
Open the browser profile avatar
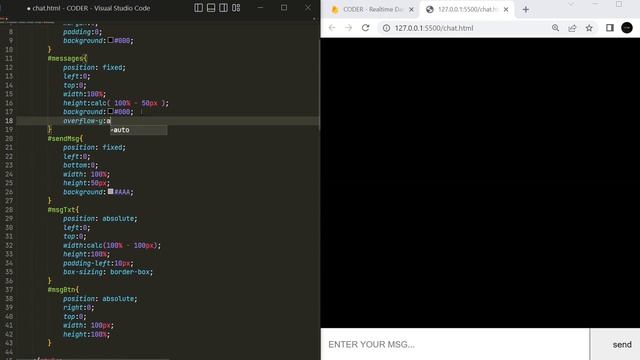click(627, 28)
